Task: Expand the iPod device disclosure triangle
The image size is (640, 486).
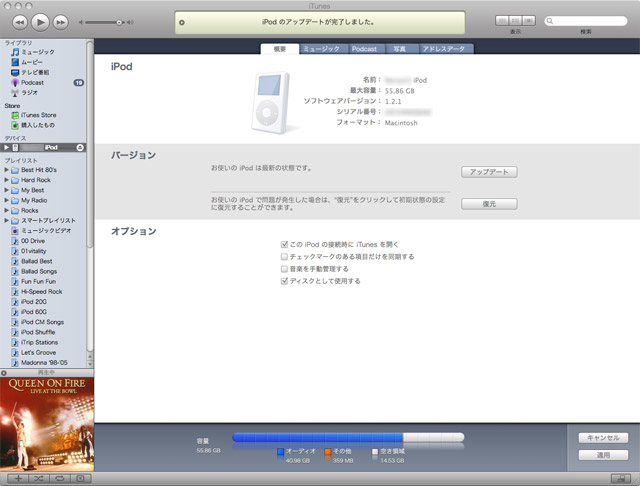Action: [7, 147]
